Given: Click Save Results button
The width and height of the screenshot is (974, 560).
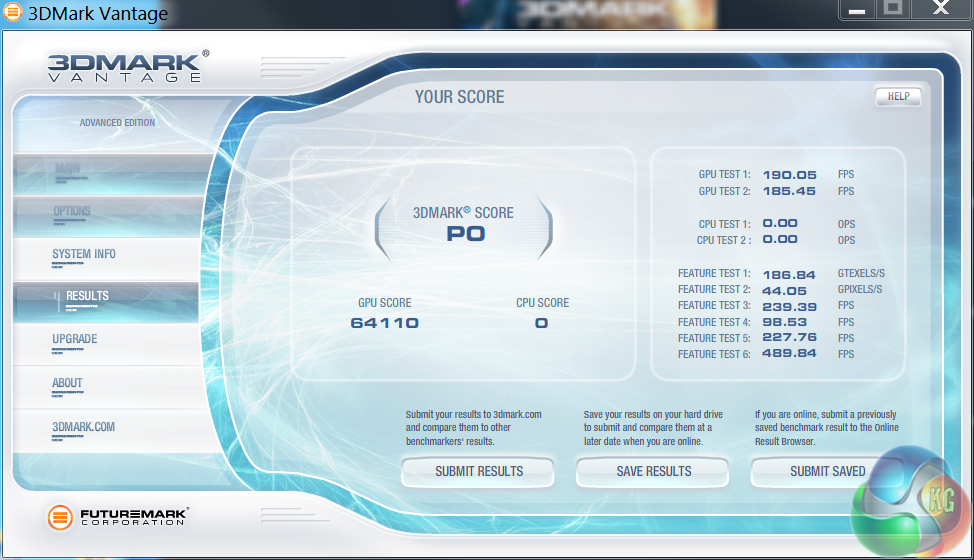Looking at the screenshot, I should (x=653, y=472).
